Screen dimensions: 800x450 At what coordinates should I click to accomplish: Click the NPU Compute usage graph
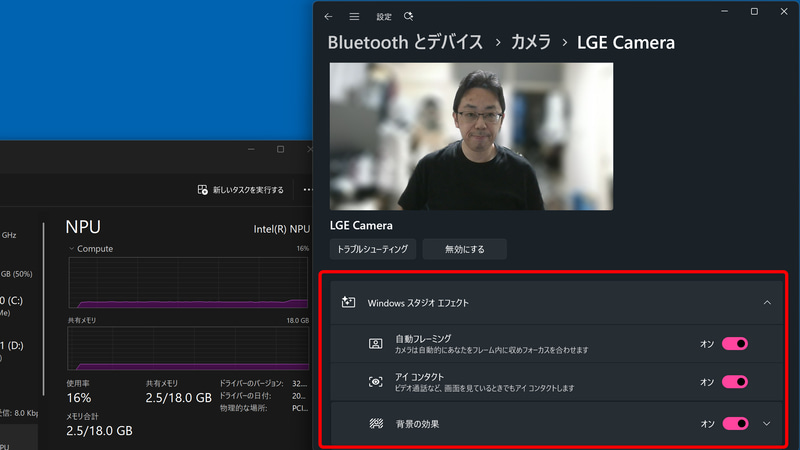click(x=188, y=283)
